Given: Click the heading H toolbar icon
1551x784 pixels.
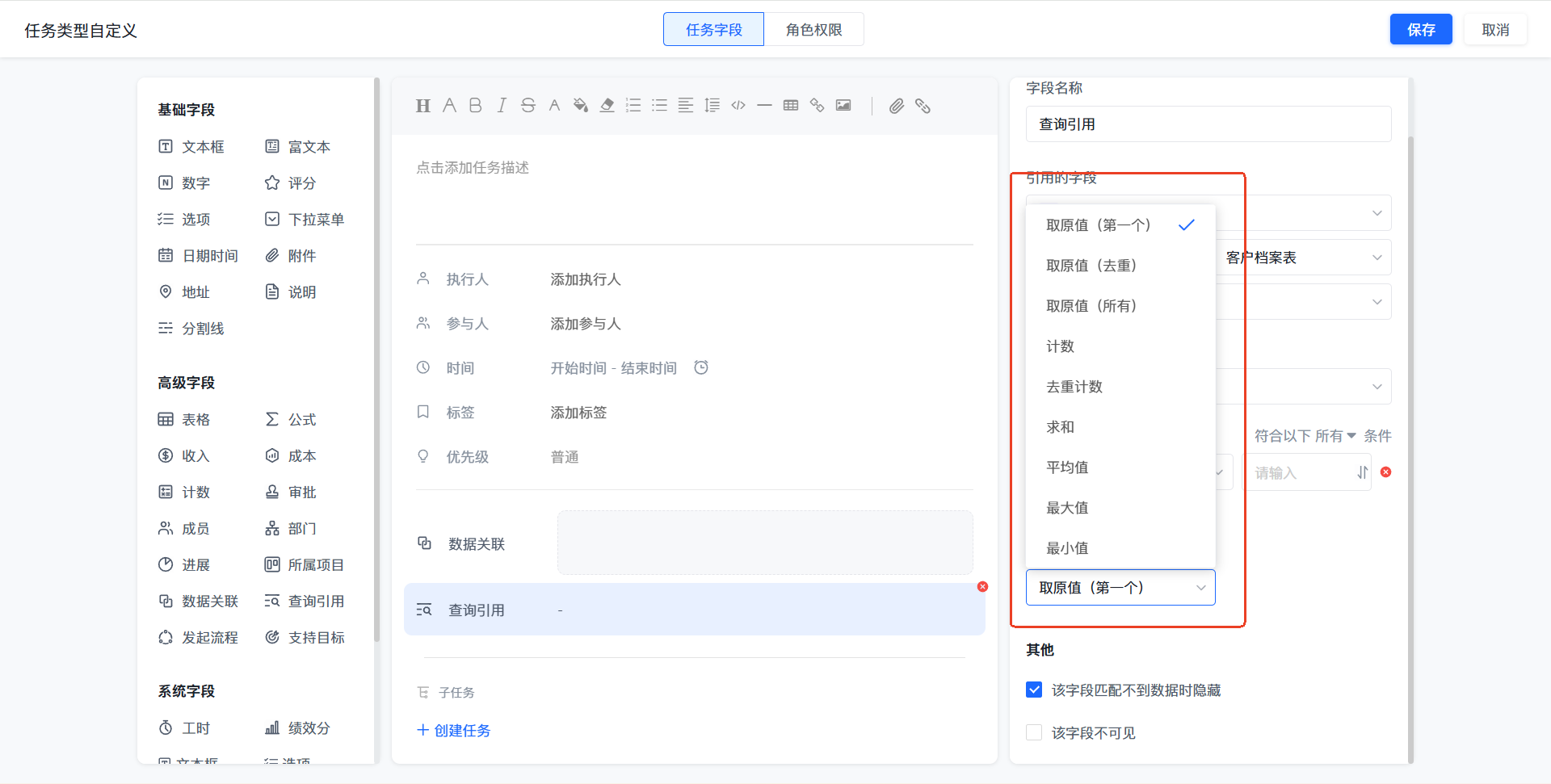Looking at the screenshot, I should (x=423, y=106).
